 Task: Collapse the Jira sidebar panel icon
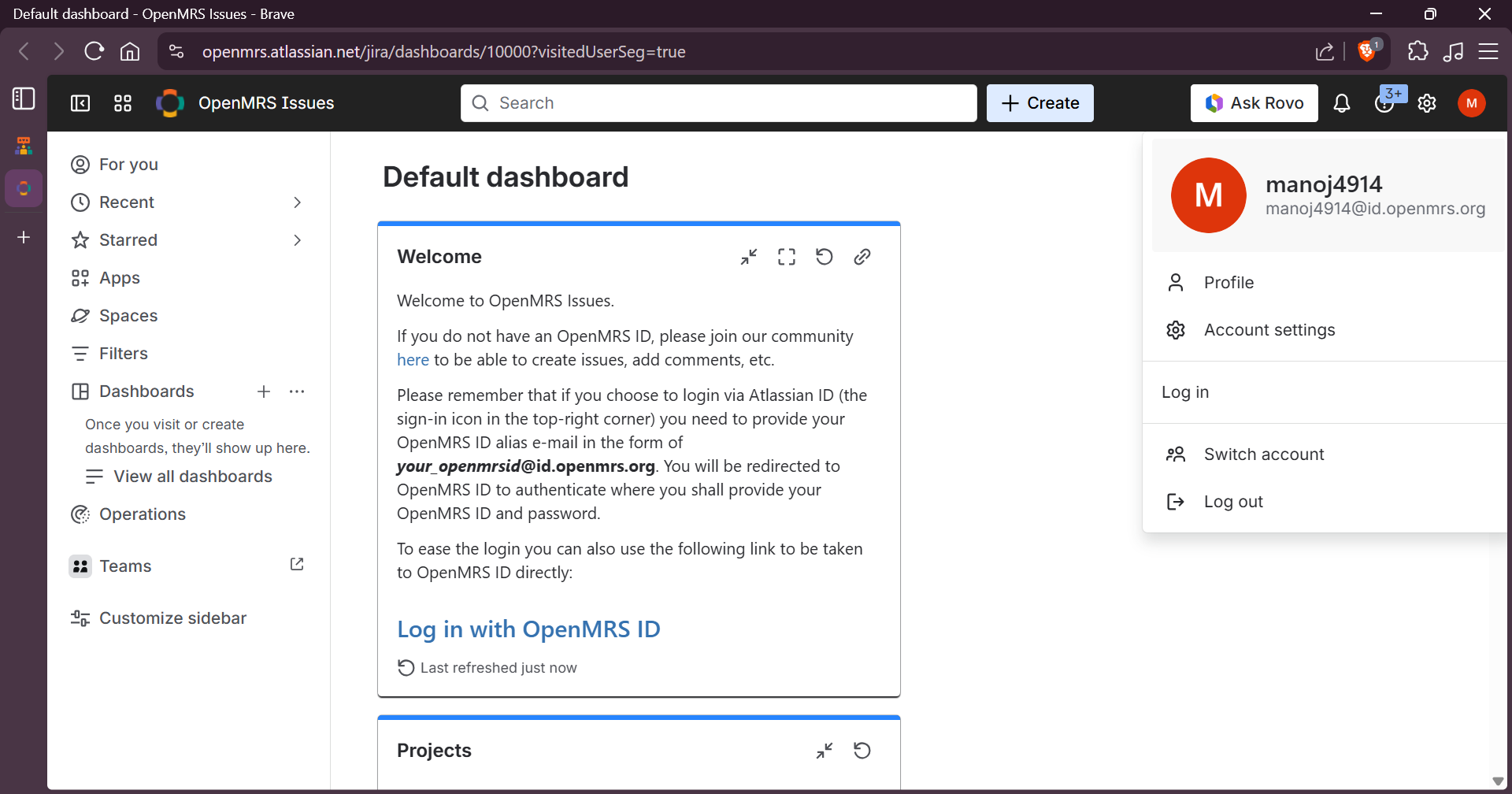pos(80,103)
